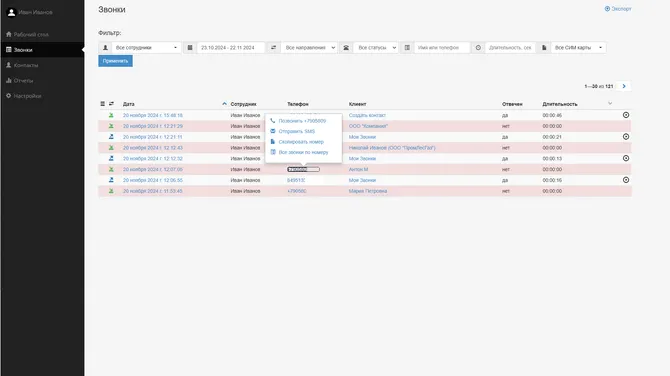The height and width of the screenshot is (376, 670).
Task: Click the phone status icon in the filter bar
Action: [x=346, y=48]
